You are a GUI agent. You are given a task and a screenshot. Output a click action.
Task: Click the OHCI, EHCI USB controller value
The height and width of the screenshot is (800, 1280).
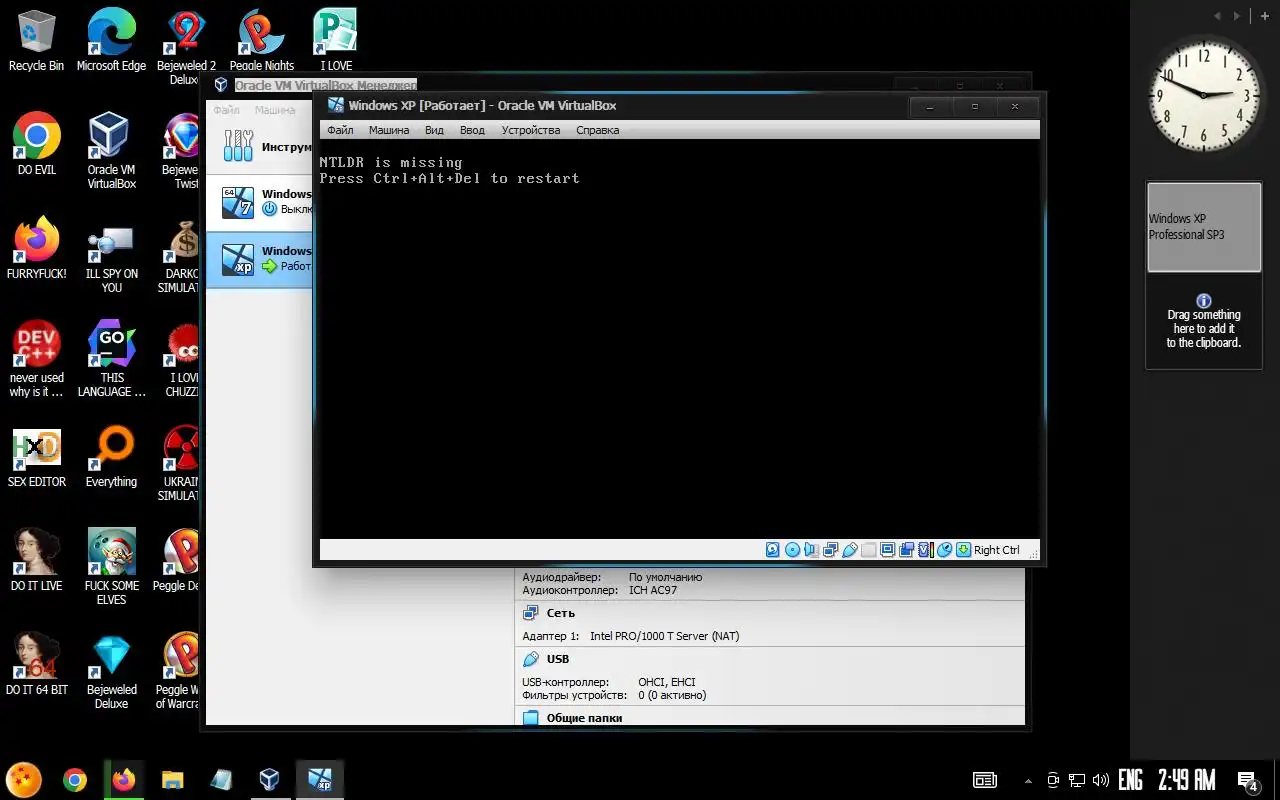[x=667, y=682]
